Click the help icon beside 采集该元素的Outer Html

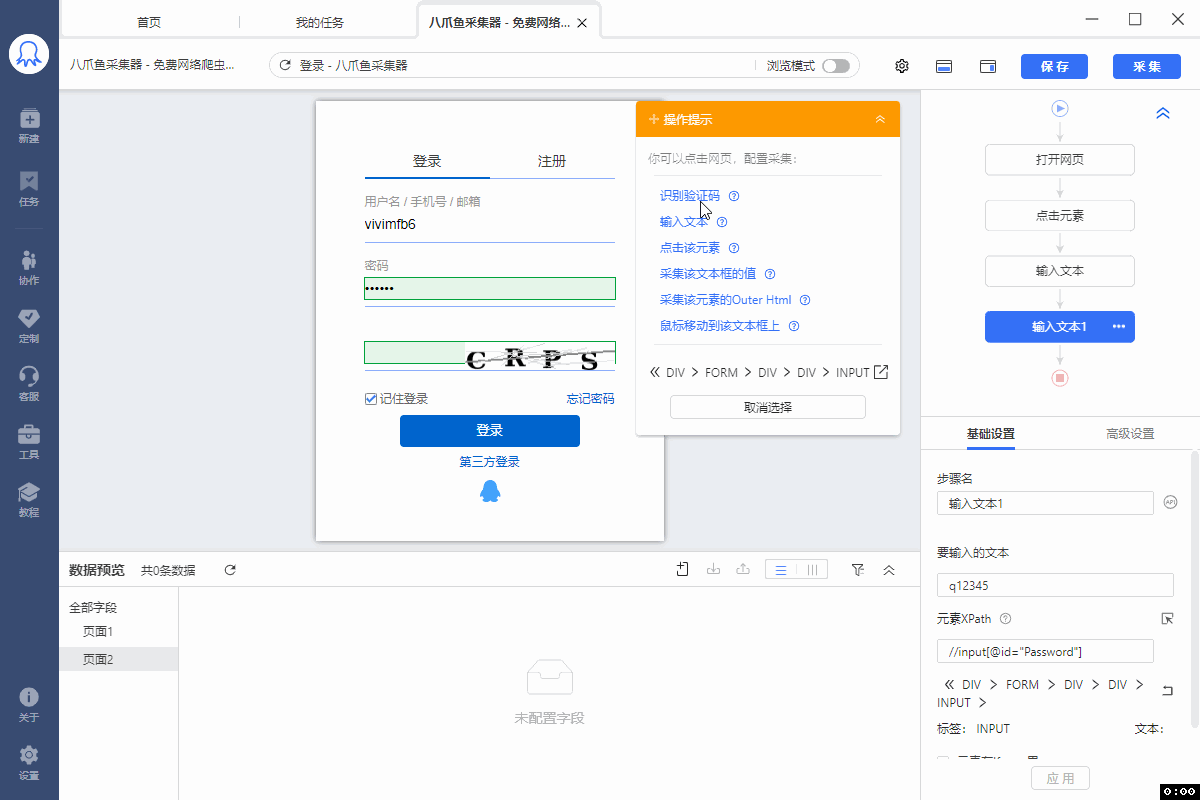pyautogui.click(x=805, y=300)
